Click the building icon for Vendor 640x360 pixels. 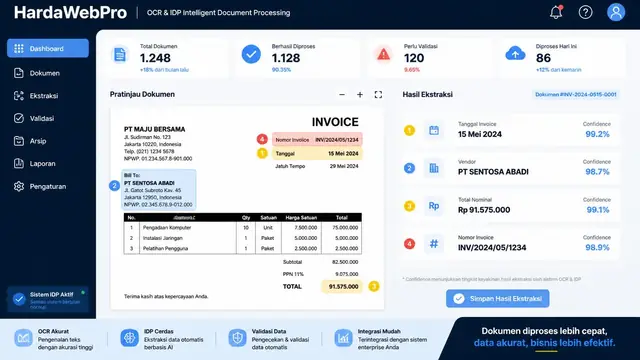coord(434,168)
